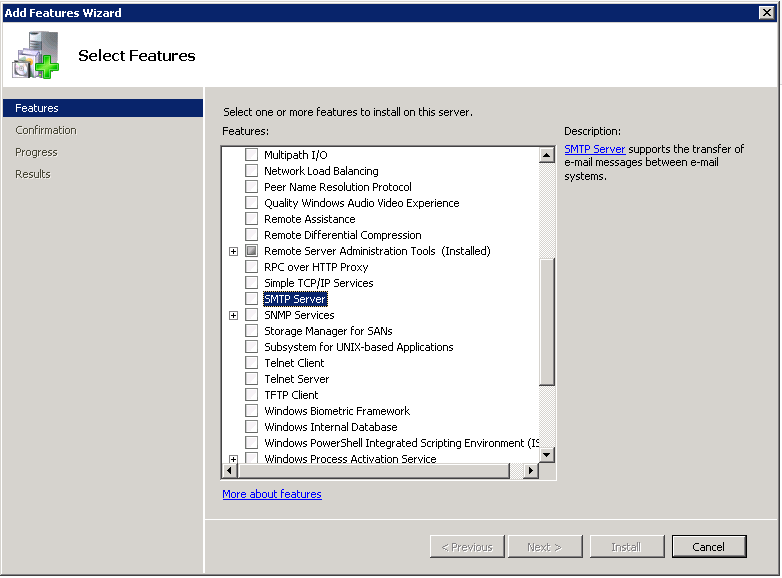Toggle the TFTP Client checkbox

pyautogui.click(x=252, y=395)
